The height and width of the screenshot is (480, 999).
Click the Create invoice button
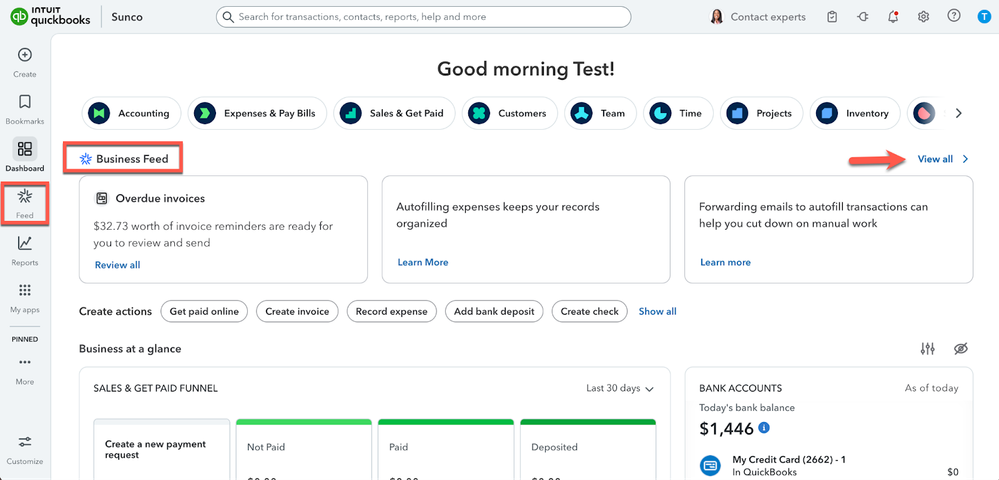click(x=297, y=312)
